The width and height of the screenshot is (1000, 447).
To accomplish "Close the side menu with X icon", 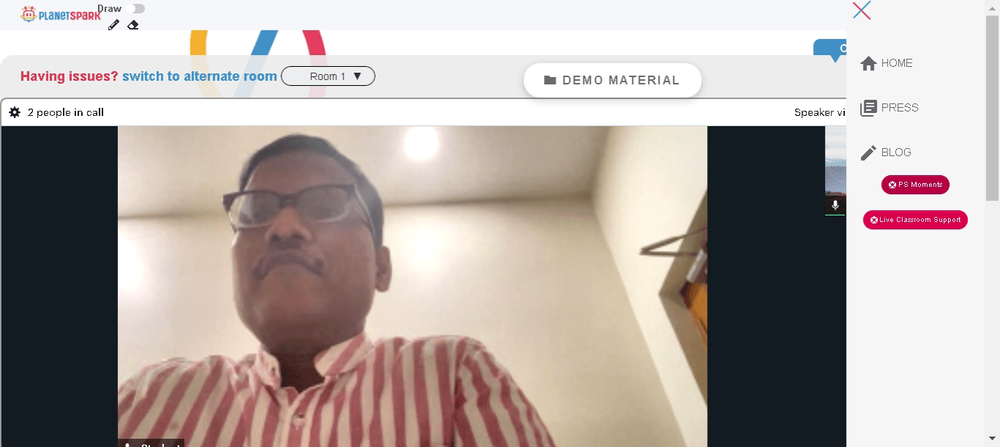I will (862, 10).
